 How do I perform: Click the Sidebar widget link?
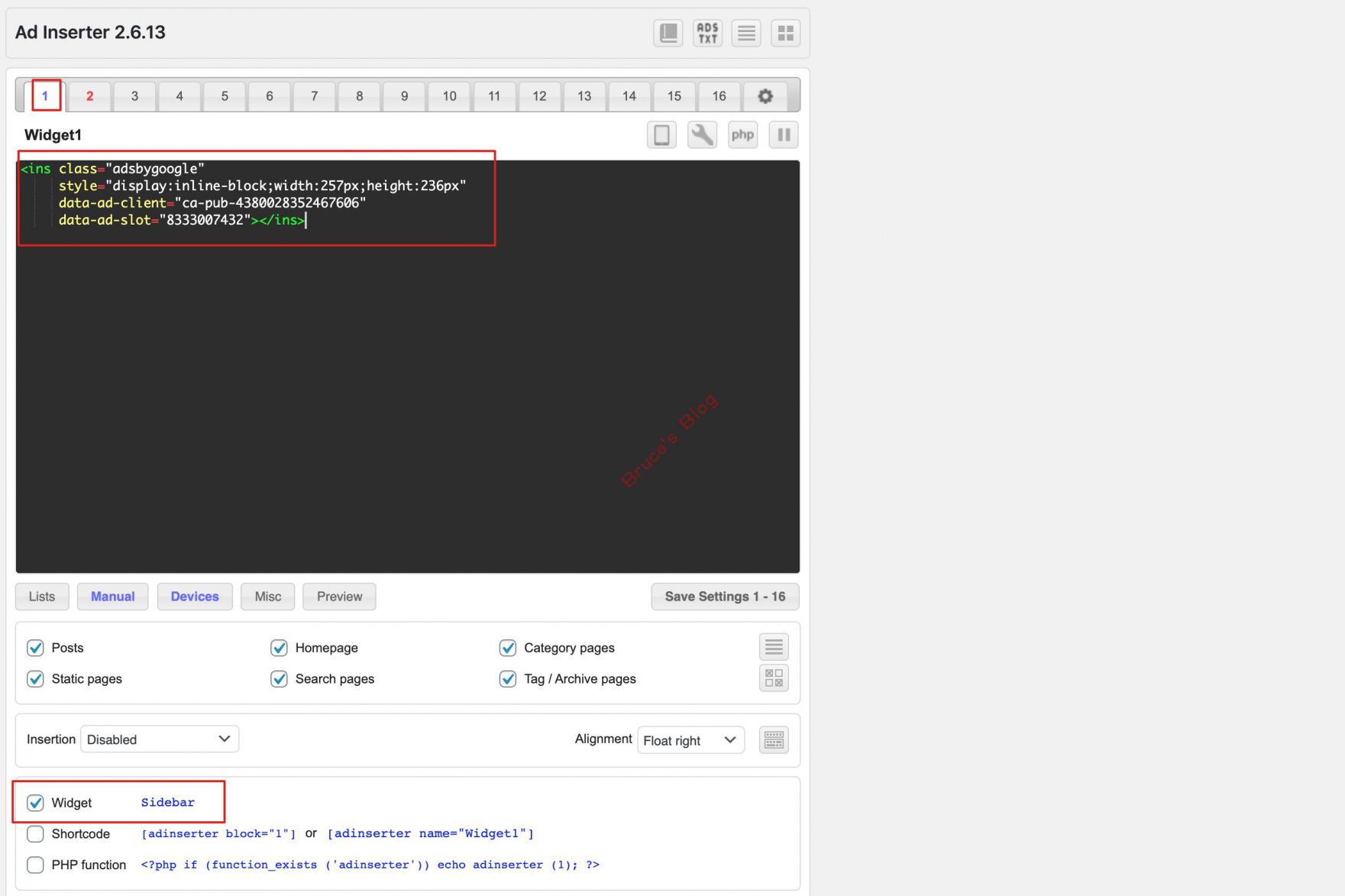point(168,802)
